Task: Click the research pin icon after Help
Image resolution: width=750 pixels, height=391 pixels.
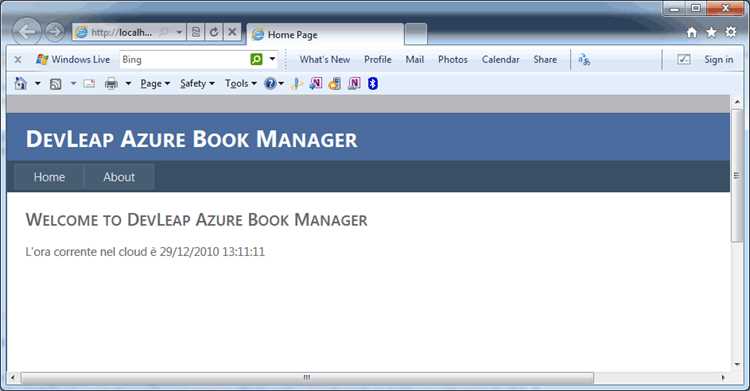Action: click(x=297, y=84)
